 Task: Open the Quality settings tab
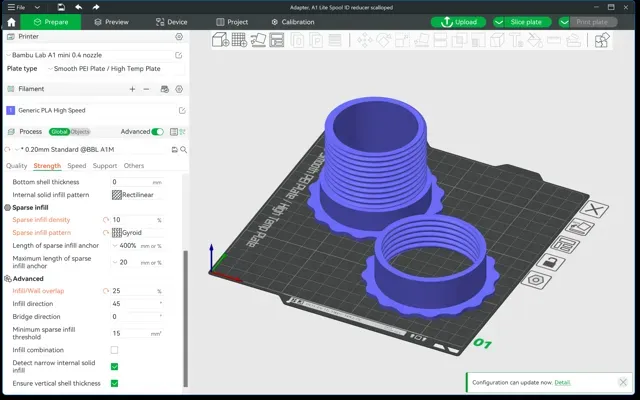16,166
